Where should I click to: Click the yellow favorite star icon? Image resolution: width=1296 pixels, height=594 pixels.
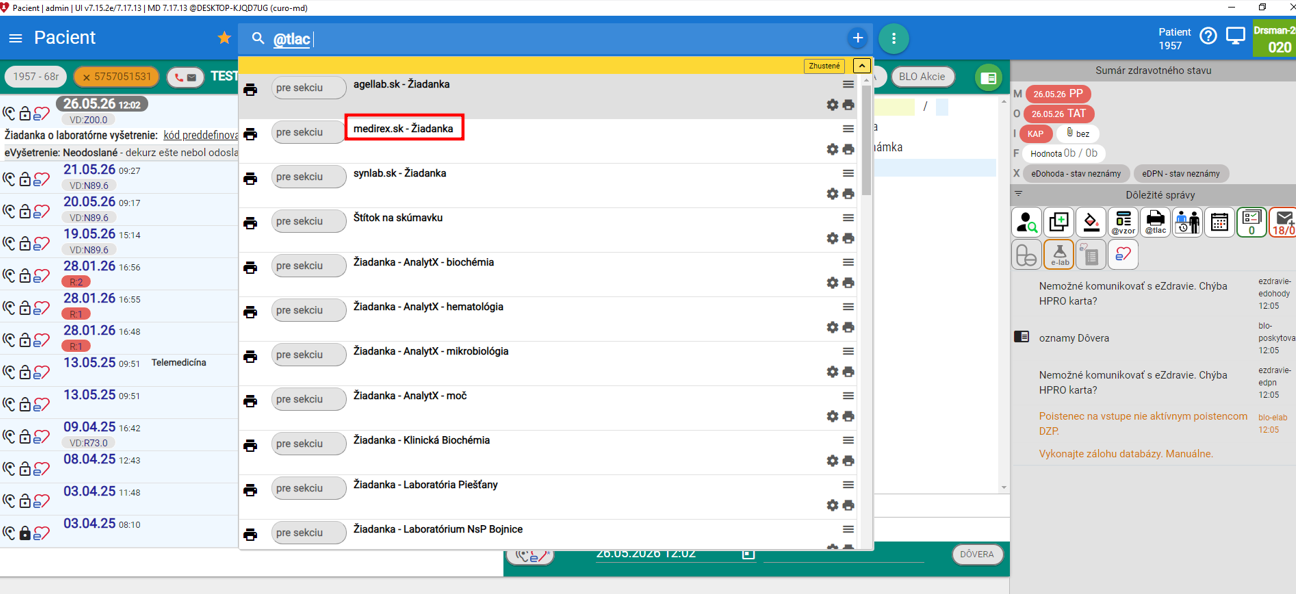click(224, 38)
